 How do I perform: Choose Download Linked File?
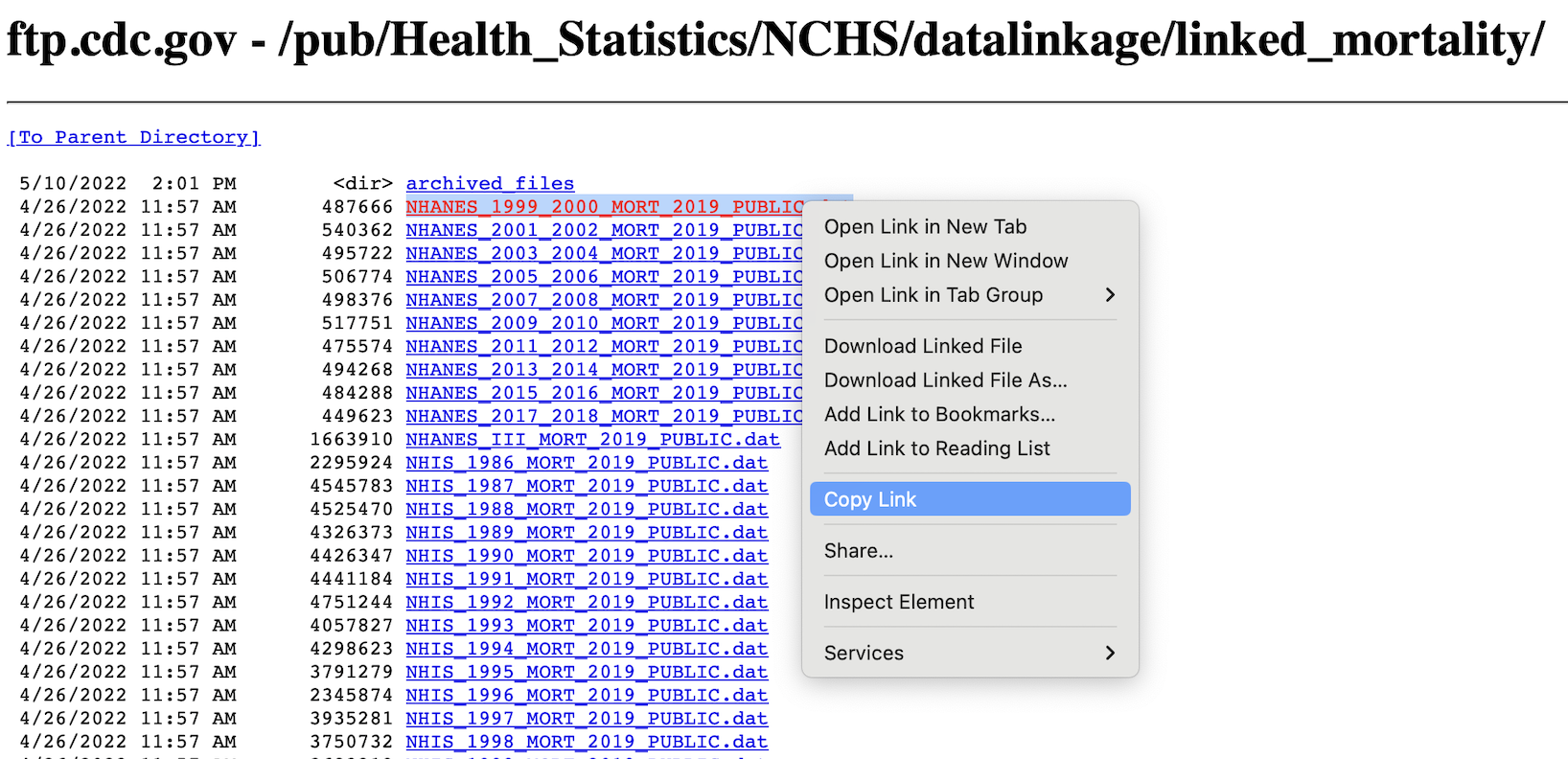922,346
